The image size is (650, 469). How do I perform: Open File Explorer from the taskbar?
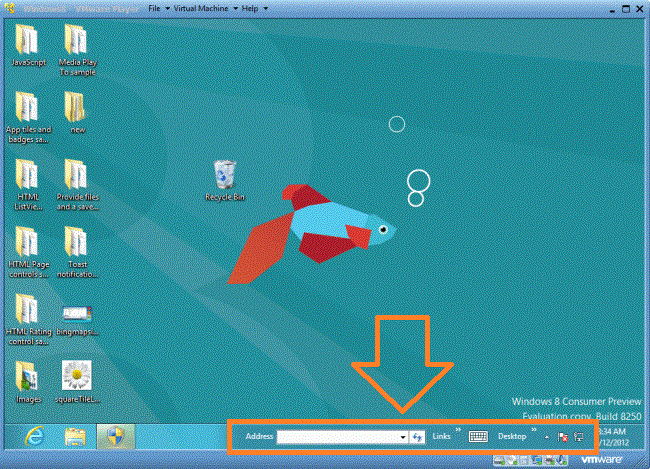[75, 437]
